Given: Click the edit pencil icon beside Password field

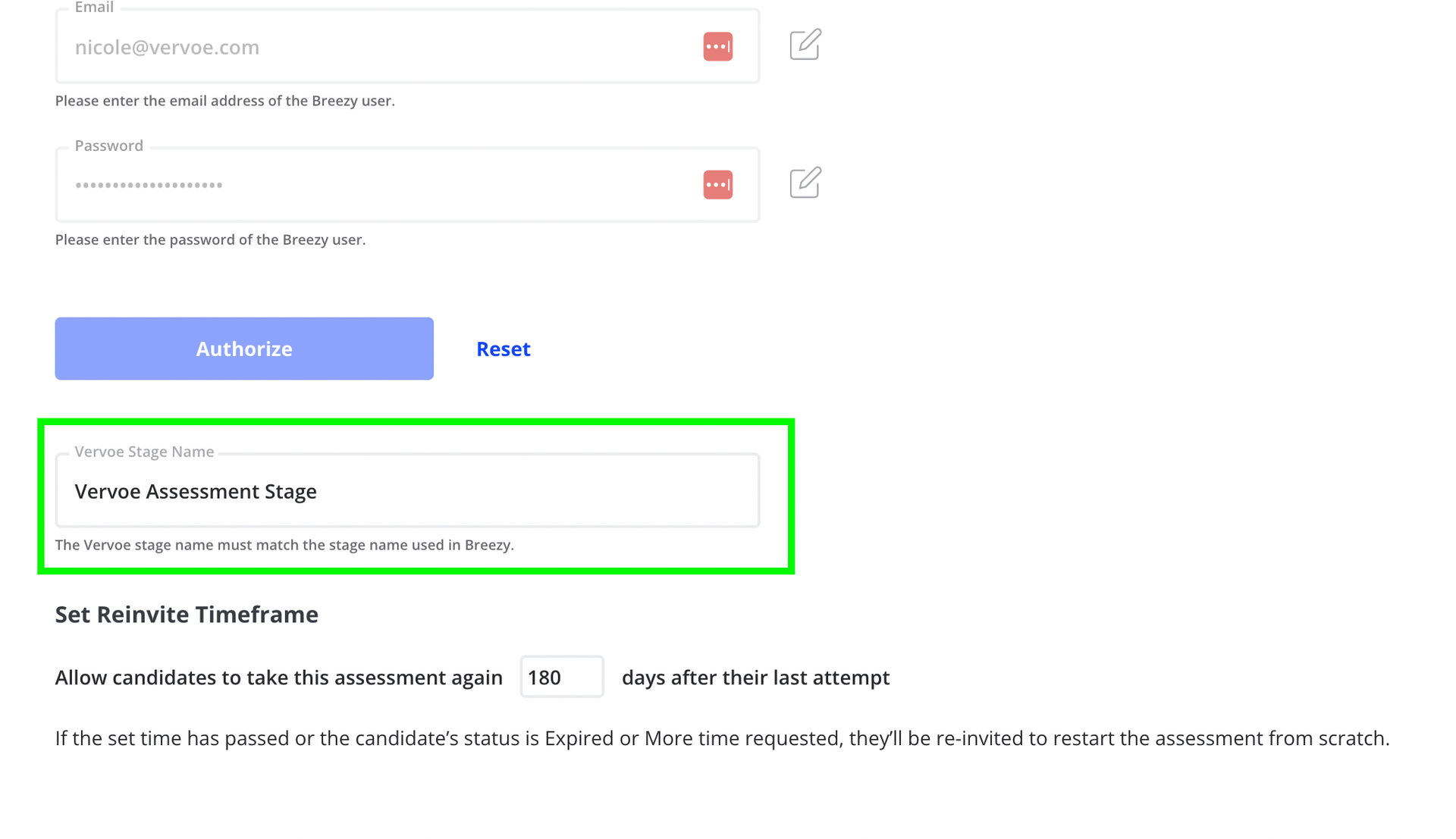Looking at the screenshot, I should pyautogui.click(x=805, y=183).
